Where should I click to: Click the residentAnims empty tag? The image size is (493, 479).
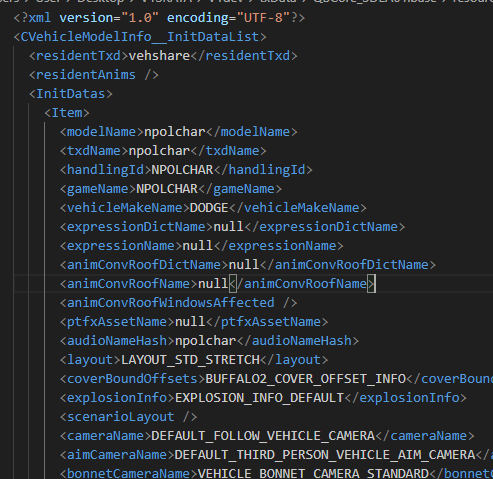(x=94, y=75)
